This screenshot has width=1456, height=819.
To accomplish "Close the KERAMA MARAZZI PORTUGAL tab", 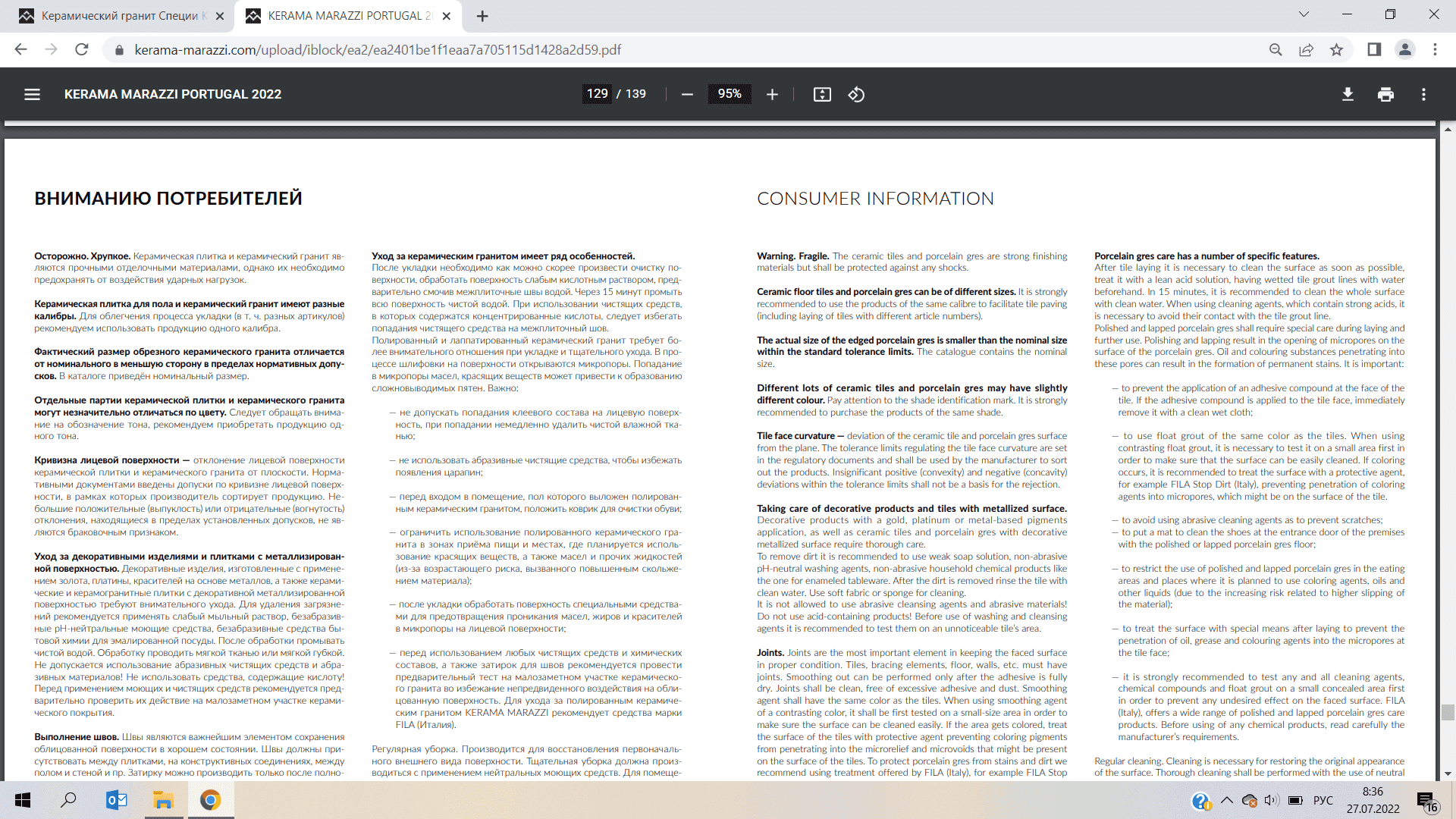I will pyautogui.click(x=446, y=16).
